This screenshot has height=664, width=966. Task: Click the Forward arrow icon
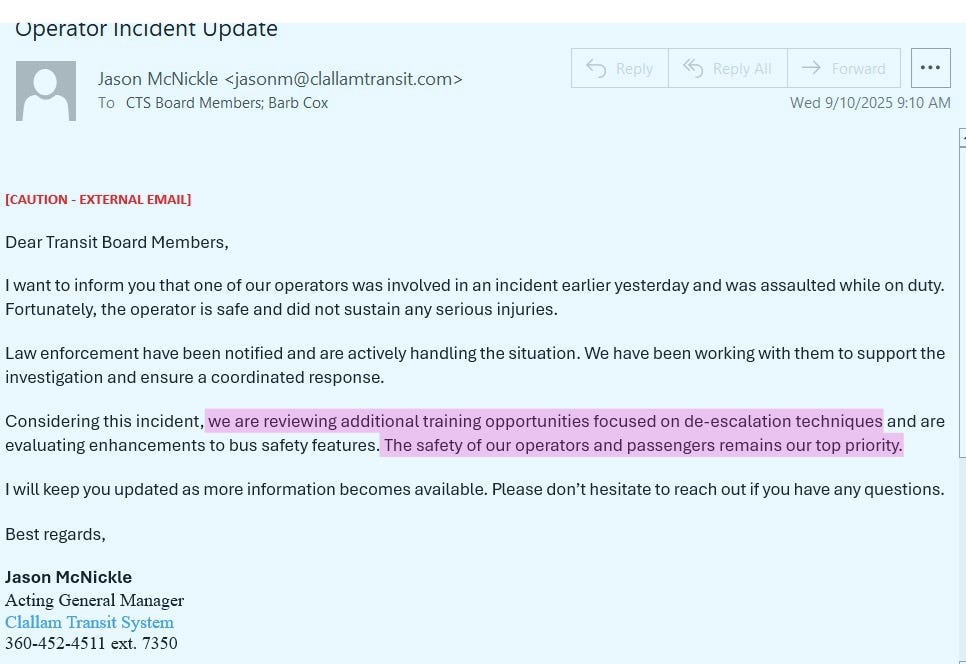[812, 68]
